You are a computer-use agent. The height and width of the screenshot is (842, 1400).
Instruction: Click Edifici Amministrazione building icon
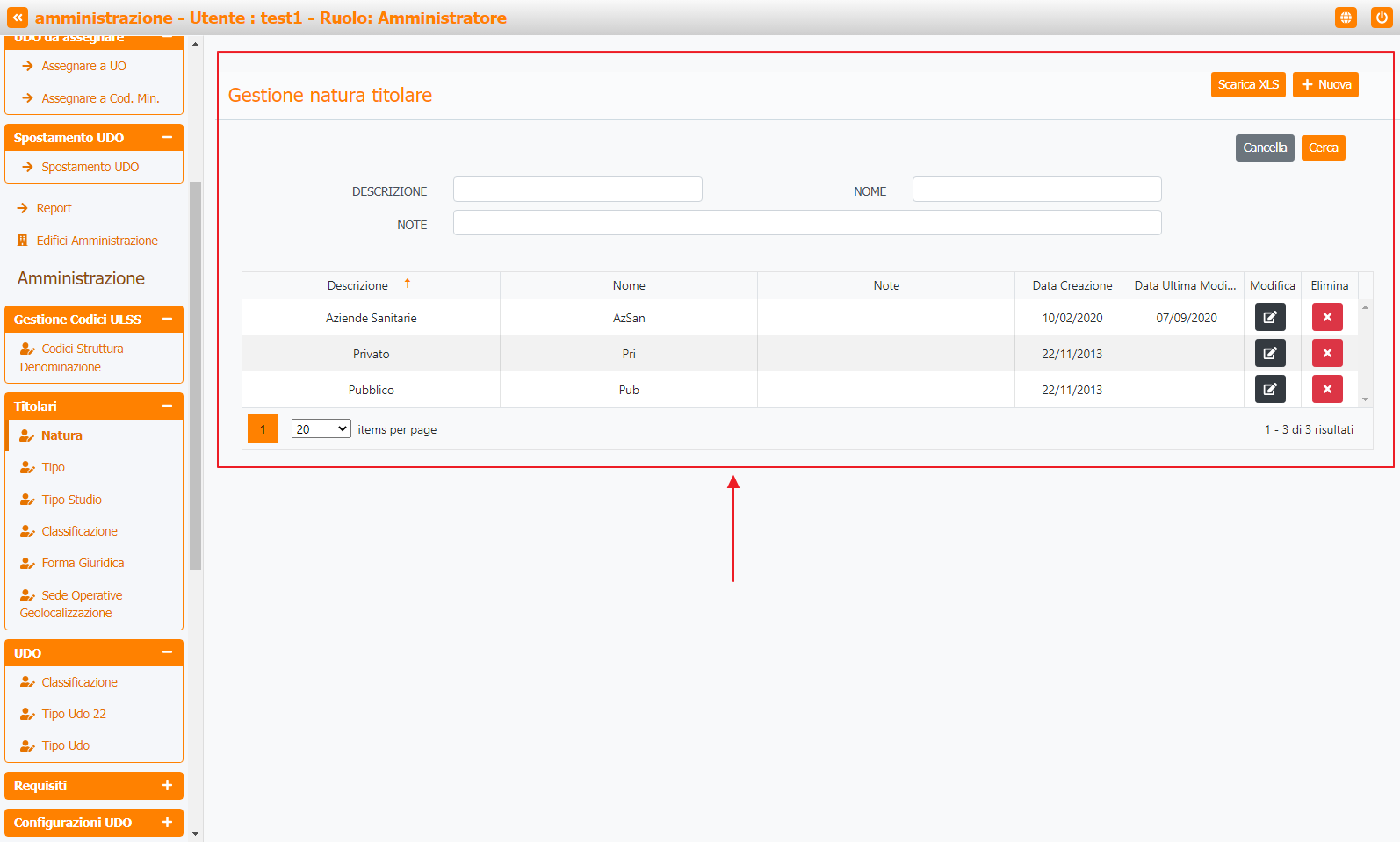[23, 241]
